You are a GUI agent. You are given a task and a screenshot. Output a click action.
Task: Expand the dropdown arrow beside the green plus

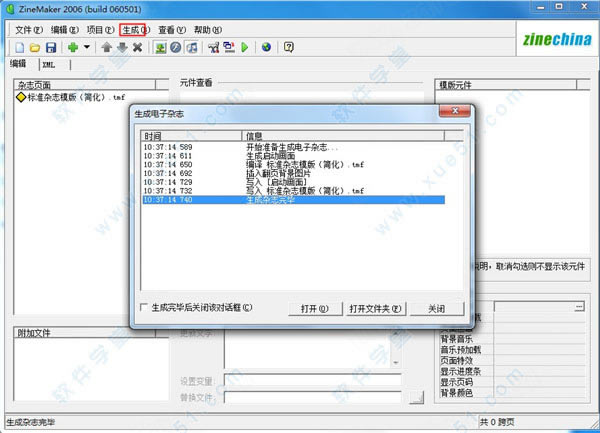click(x=87, y=47)
